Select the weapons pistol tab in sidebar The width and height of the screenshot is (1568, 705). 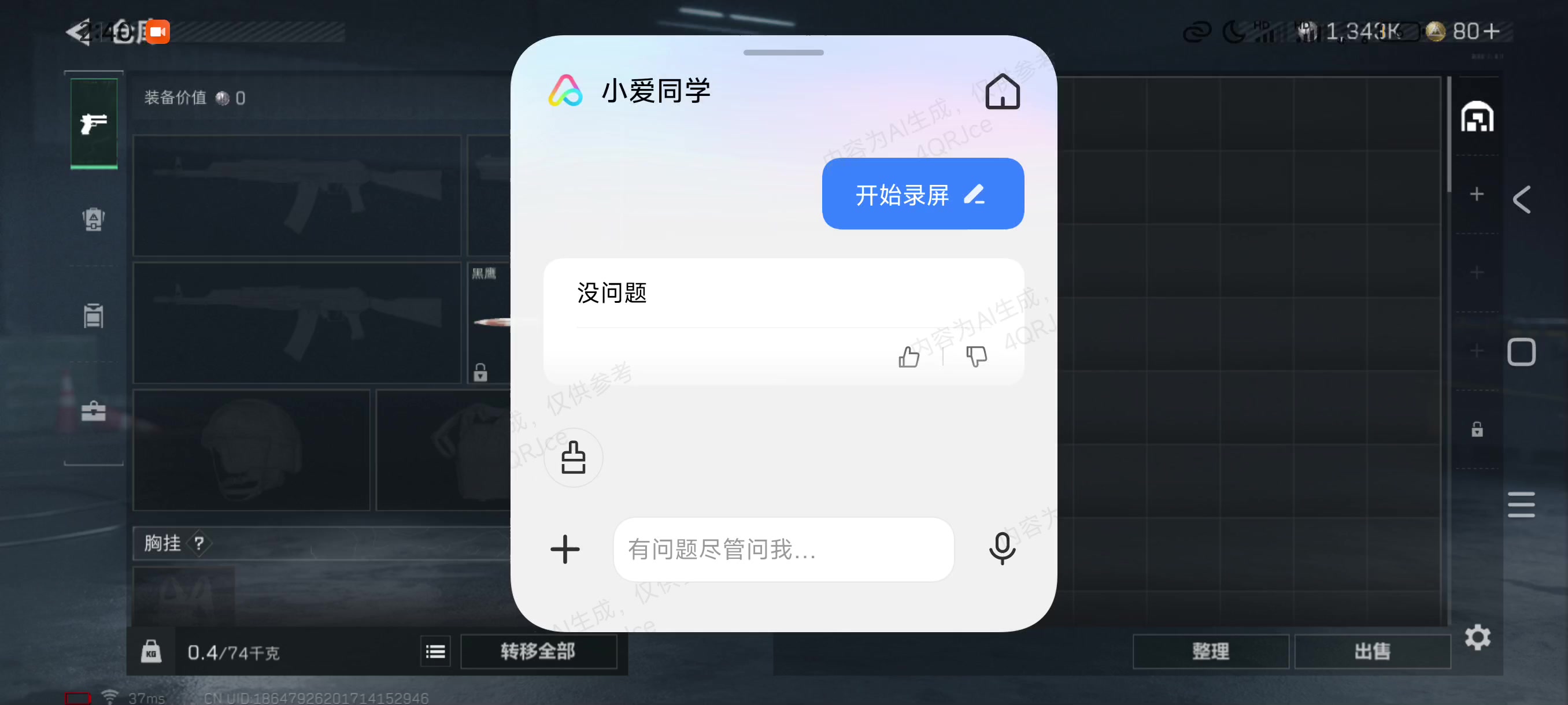coord(94,124)
